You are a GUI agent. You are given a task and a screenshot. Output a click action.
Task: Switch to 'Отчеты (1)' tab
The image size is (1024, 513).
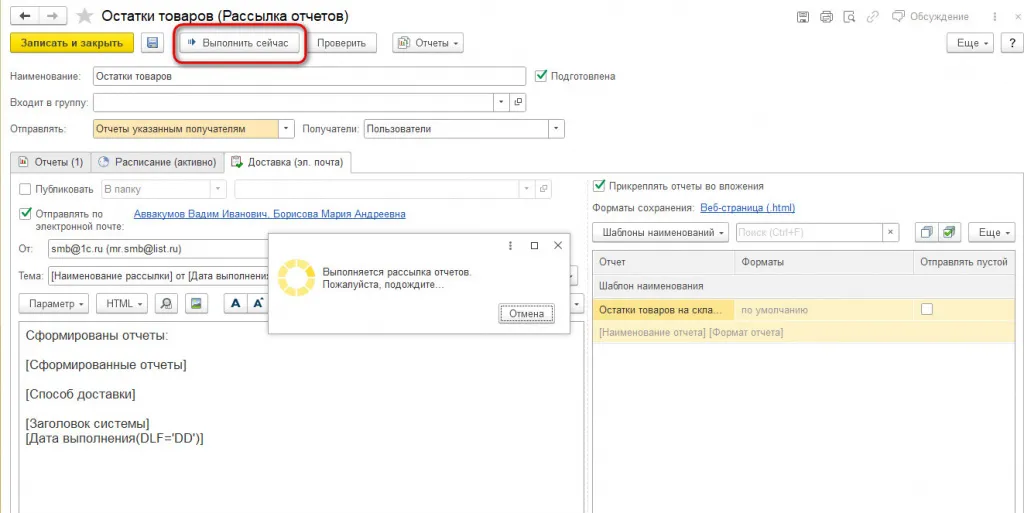[x=50, y=162]
